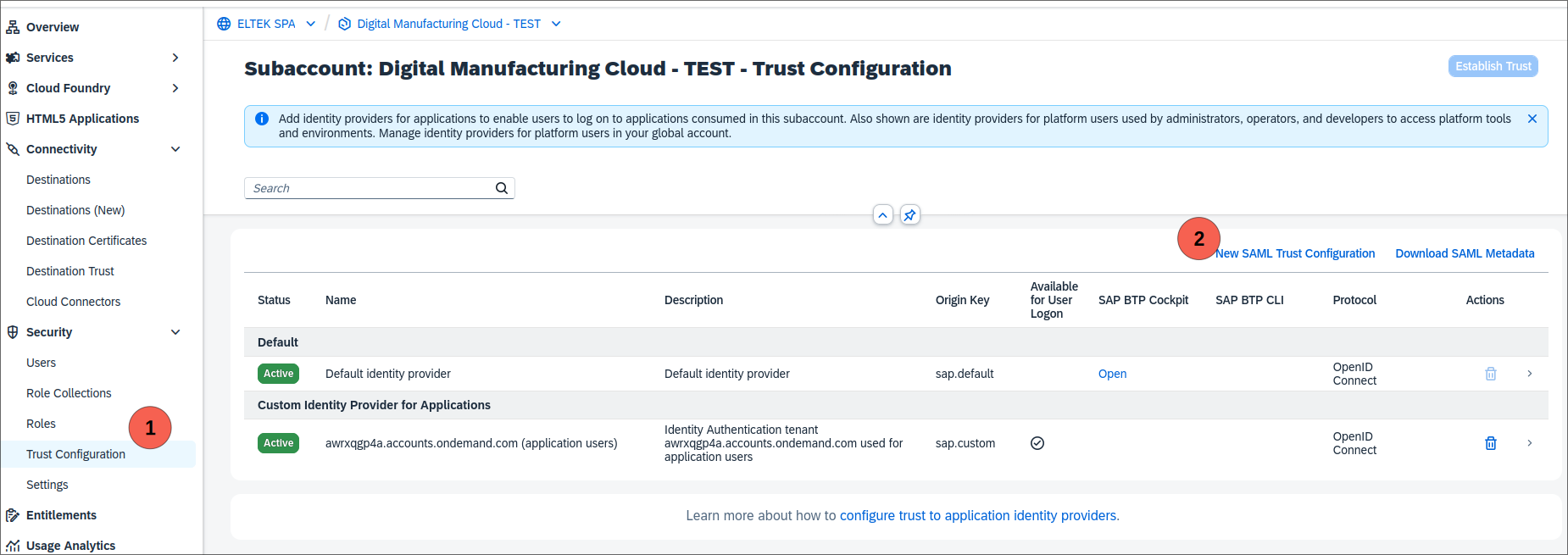This screenshot has width=1568, height=555.
Task: Click the Establish Trust button
Action: [x=1493, y=66]
